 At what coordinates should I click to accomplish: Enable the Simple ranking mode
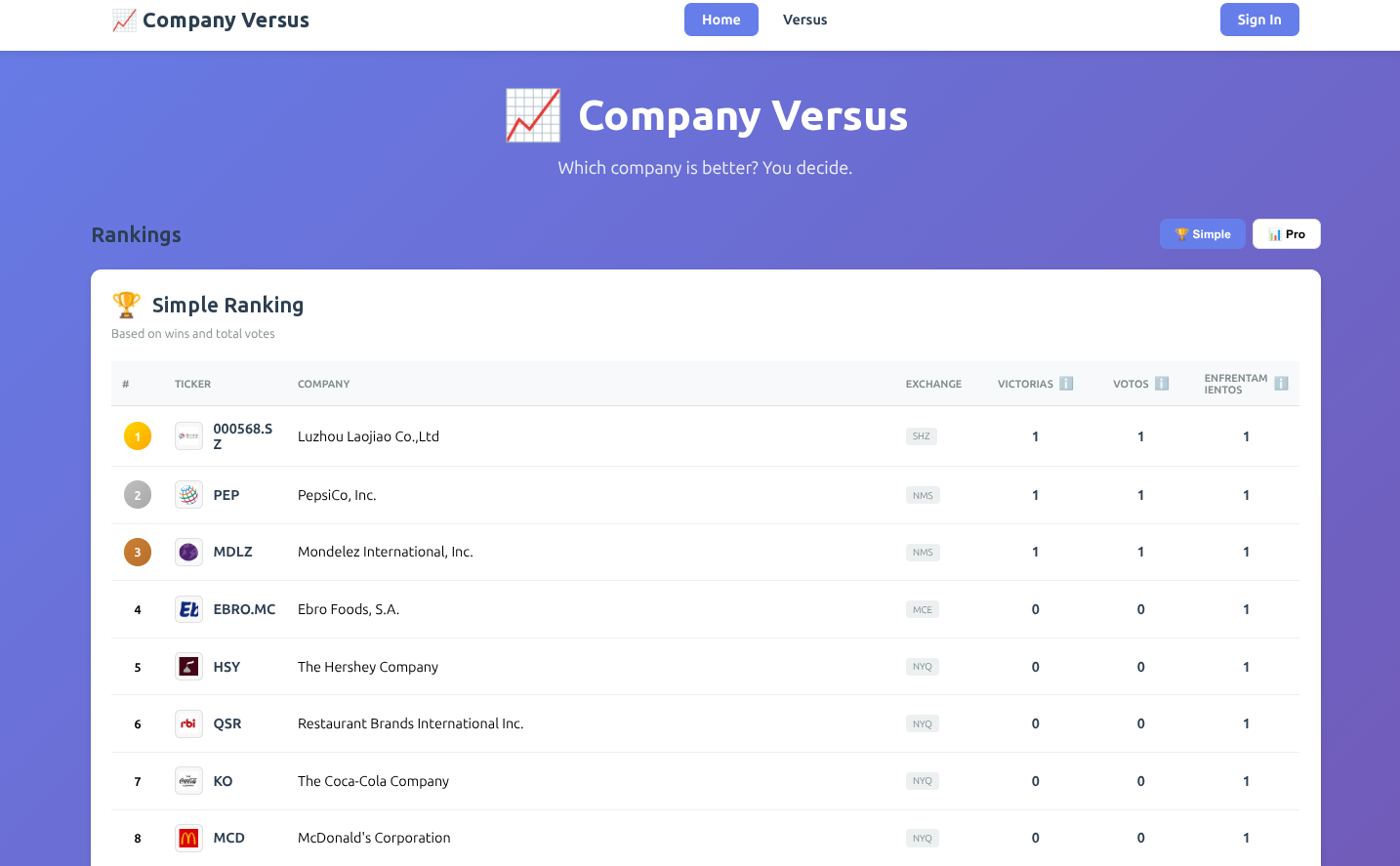(x=1202, y=233)
